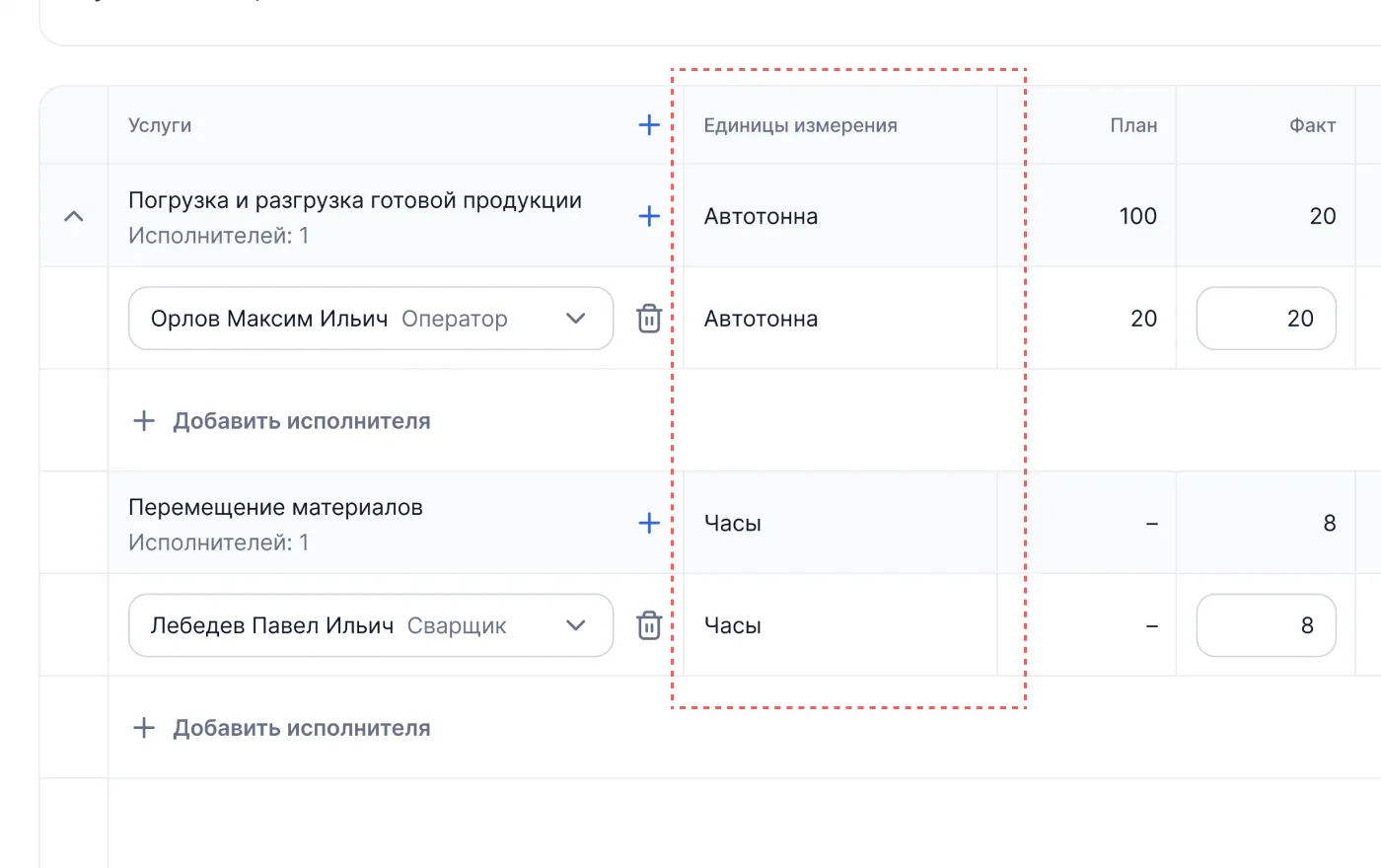Select Погрузка и разгрузка готовой продукции text
This screenshot has height=868, width=1381.
click(355, 201)
